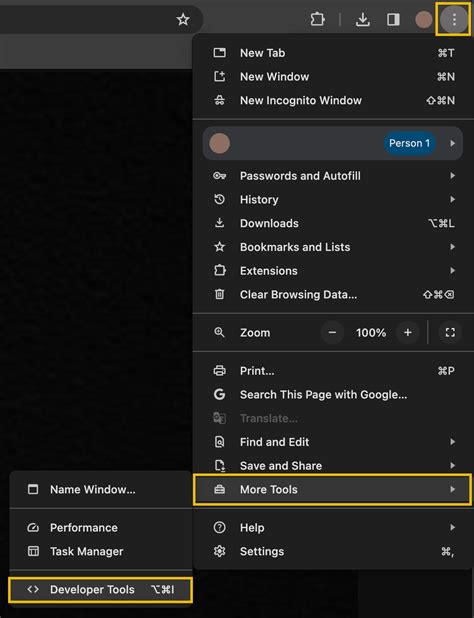474x618 pixels.
Task: Click the zoom out minus button
Action: [332, 332]
